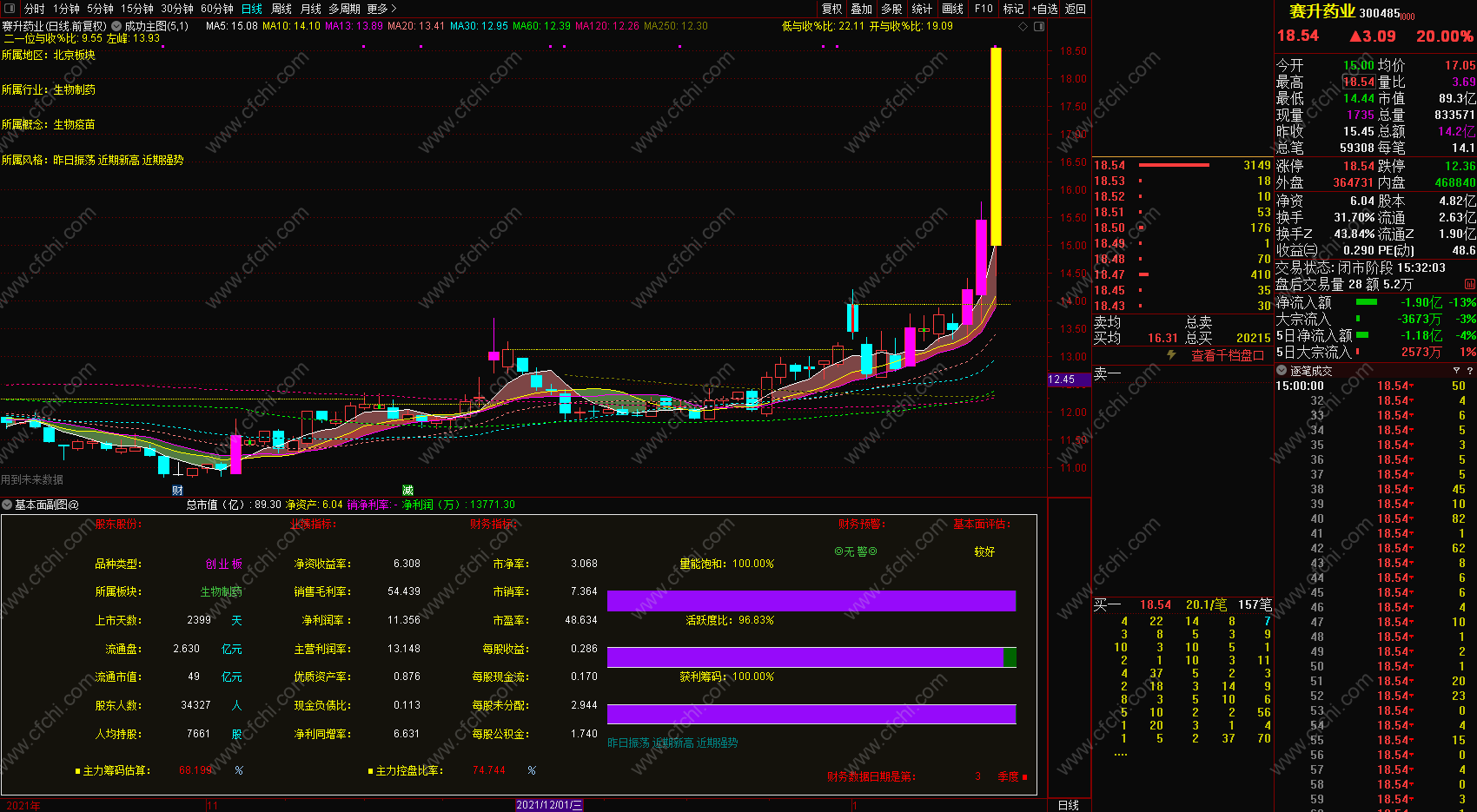Image resolution: width=1477 pixels, height=812 pixels.
Task: Click the 减 marker on the chart
Action: tap(407, 491)
